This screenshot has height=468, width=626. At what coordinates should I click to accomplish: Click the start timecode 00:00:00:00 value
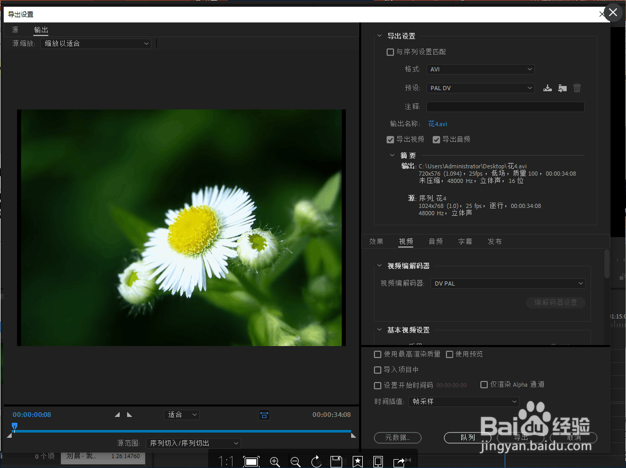click(x=451, y=385)
